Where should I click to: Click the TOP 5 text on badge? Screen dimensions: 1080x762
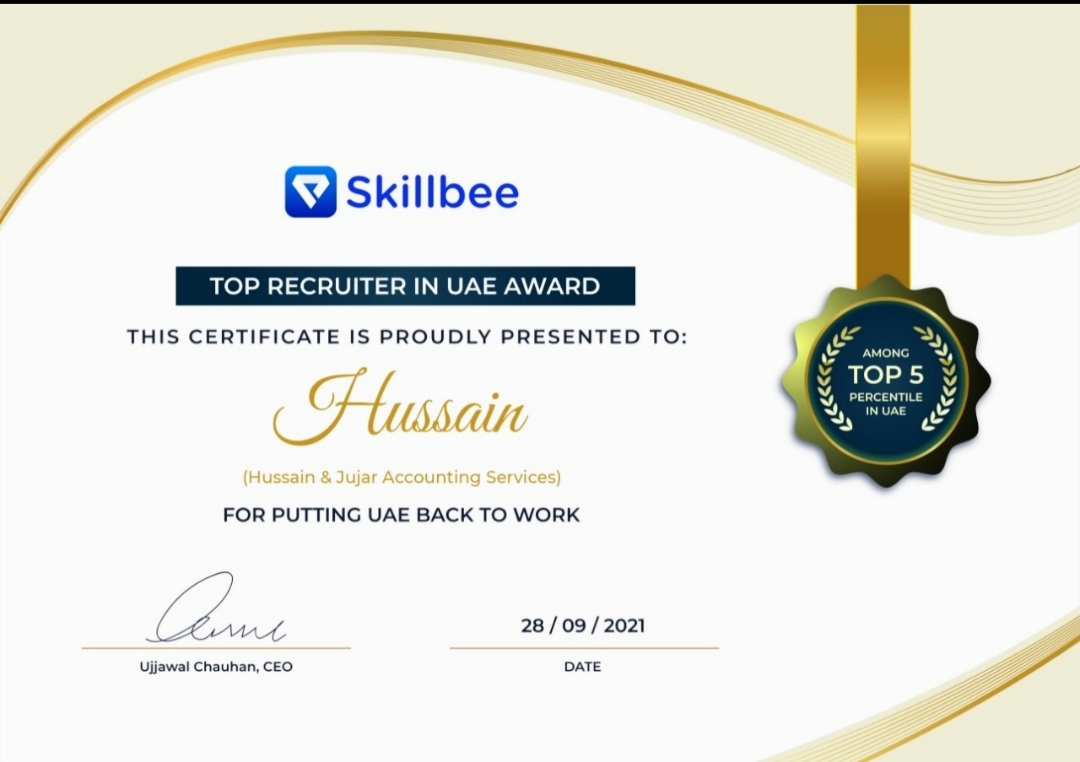(x=885, y=375)
